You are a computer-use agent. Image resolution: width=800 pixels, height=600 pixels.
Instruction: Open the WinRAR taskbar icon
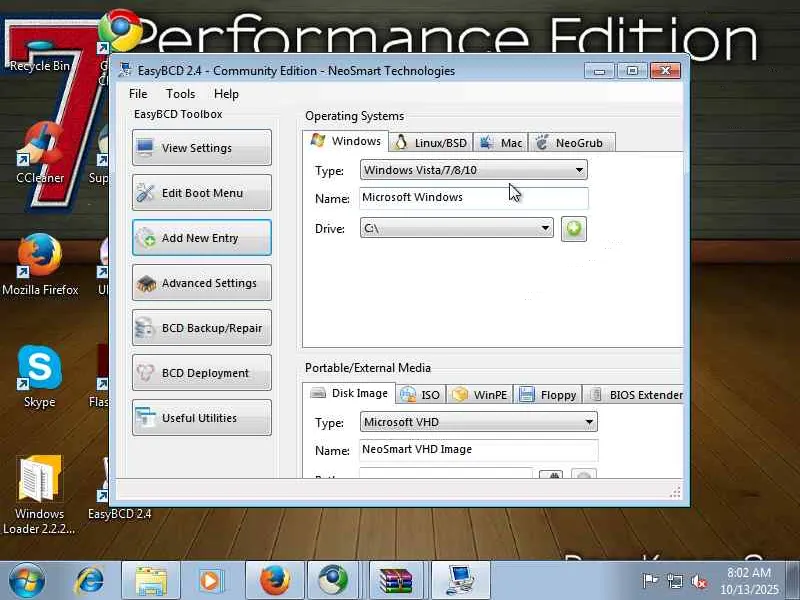(396, 581)
